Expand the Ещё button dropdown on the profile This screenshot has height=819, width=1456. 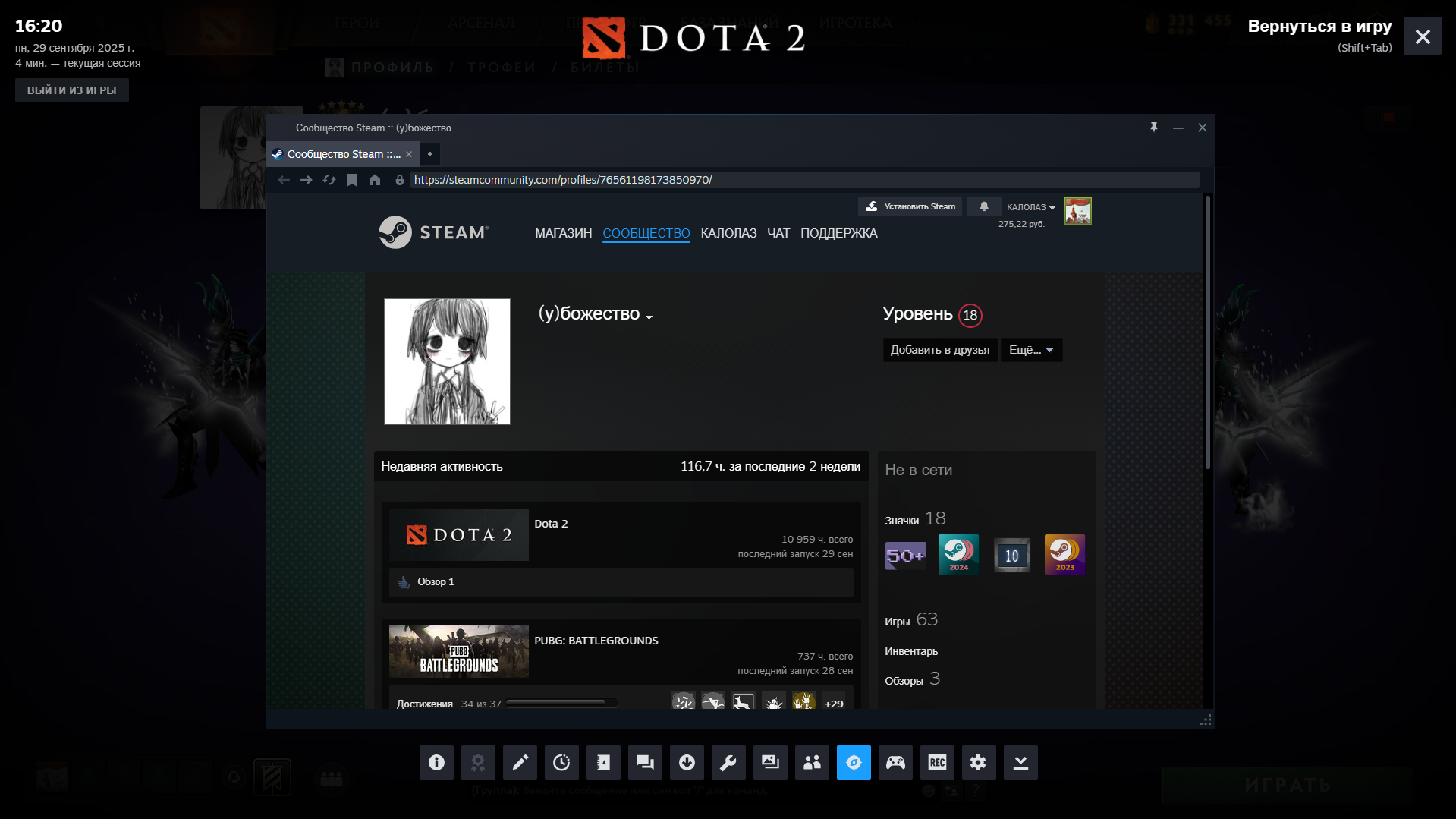pos(1031,350)
